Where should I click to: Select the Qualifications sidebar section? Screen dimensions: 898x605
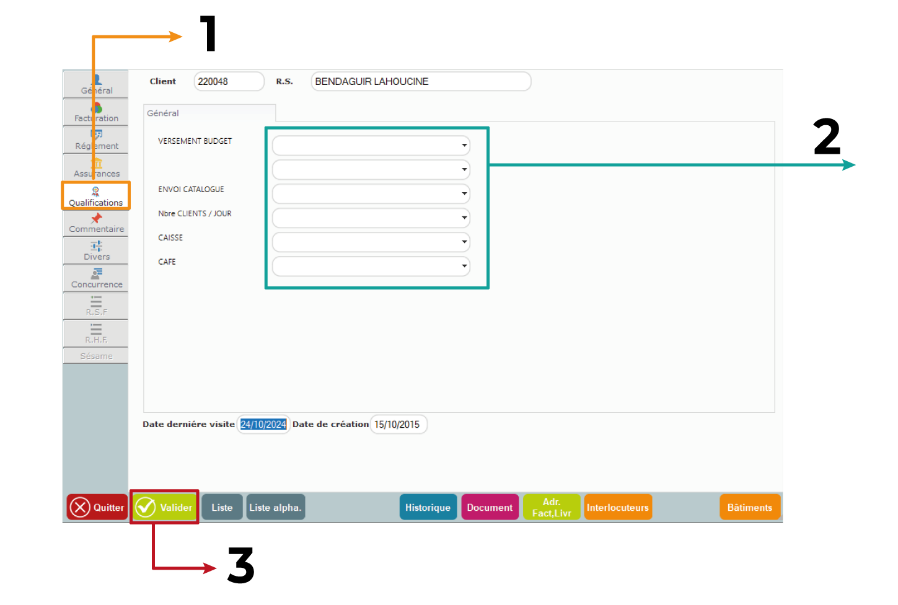(96, 196)
